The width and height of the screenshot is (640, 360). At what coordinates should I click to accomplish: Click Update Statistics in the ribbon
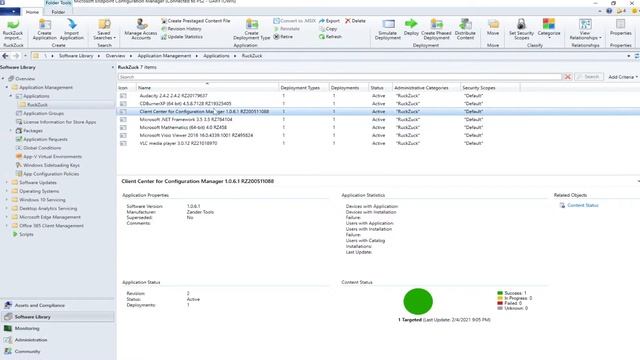[x=182, y=37]
